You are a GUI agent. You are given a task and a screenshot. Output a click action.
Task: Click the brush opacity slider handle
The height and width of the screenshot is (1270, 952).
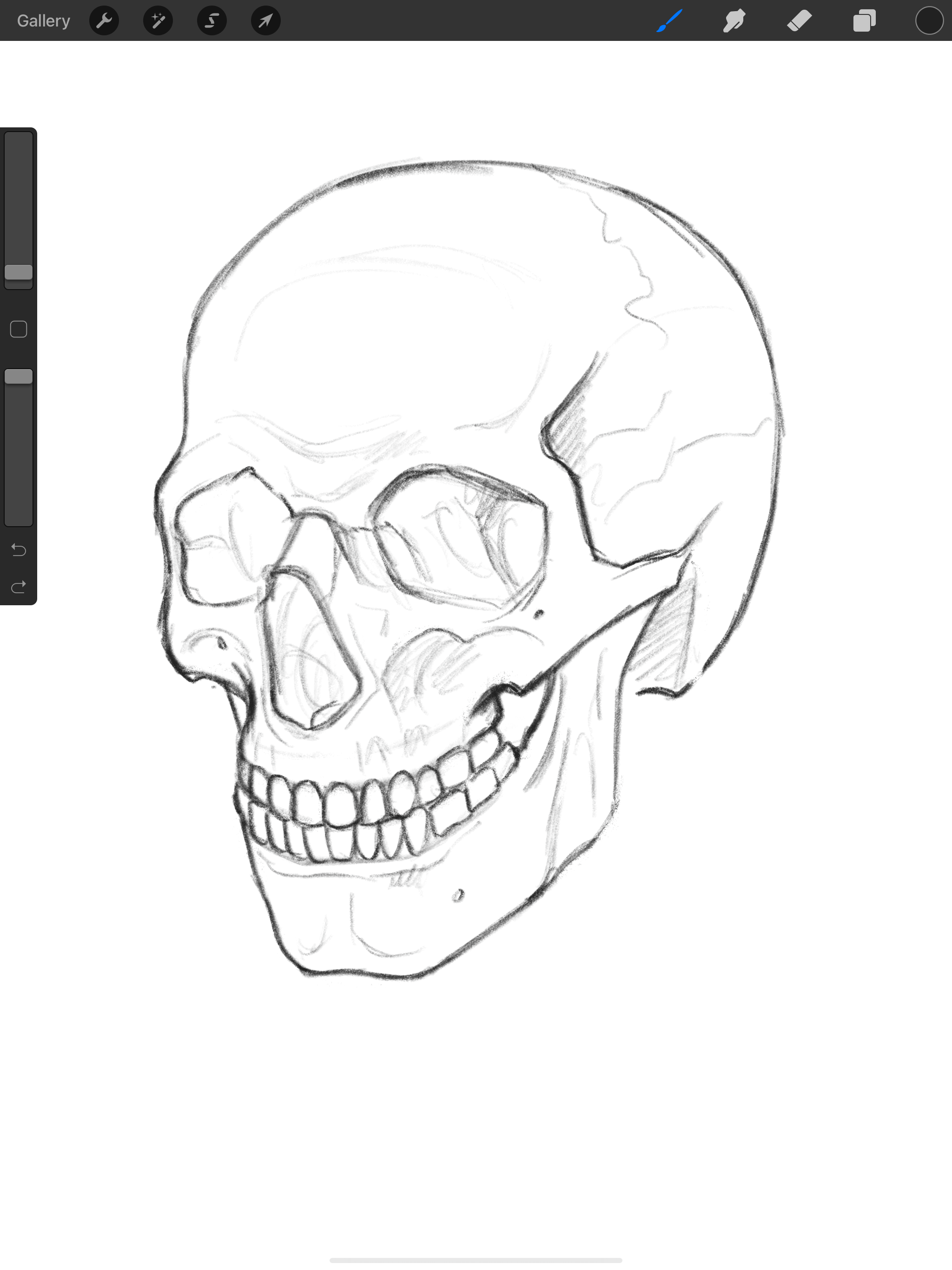19,377
